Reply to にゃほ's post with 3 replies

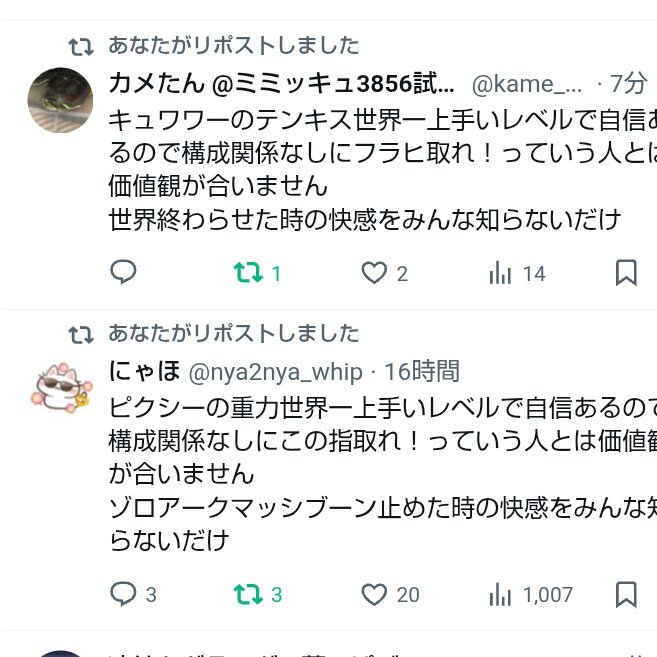pos(133,594)
